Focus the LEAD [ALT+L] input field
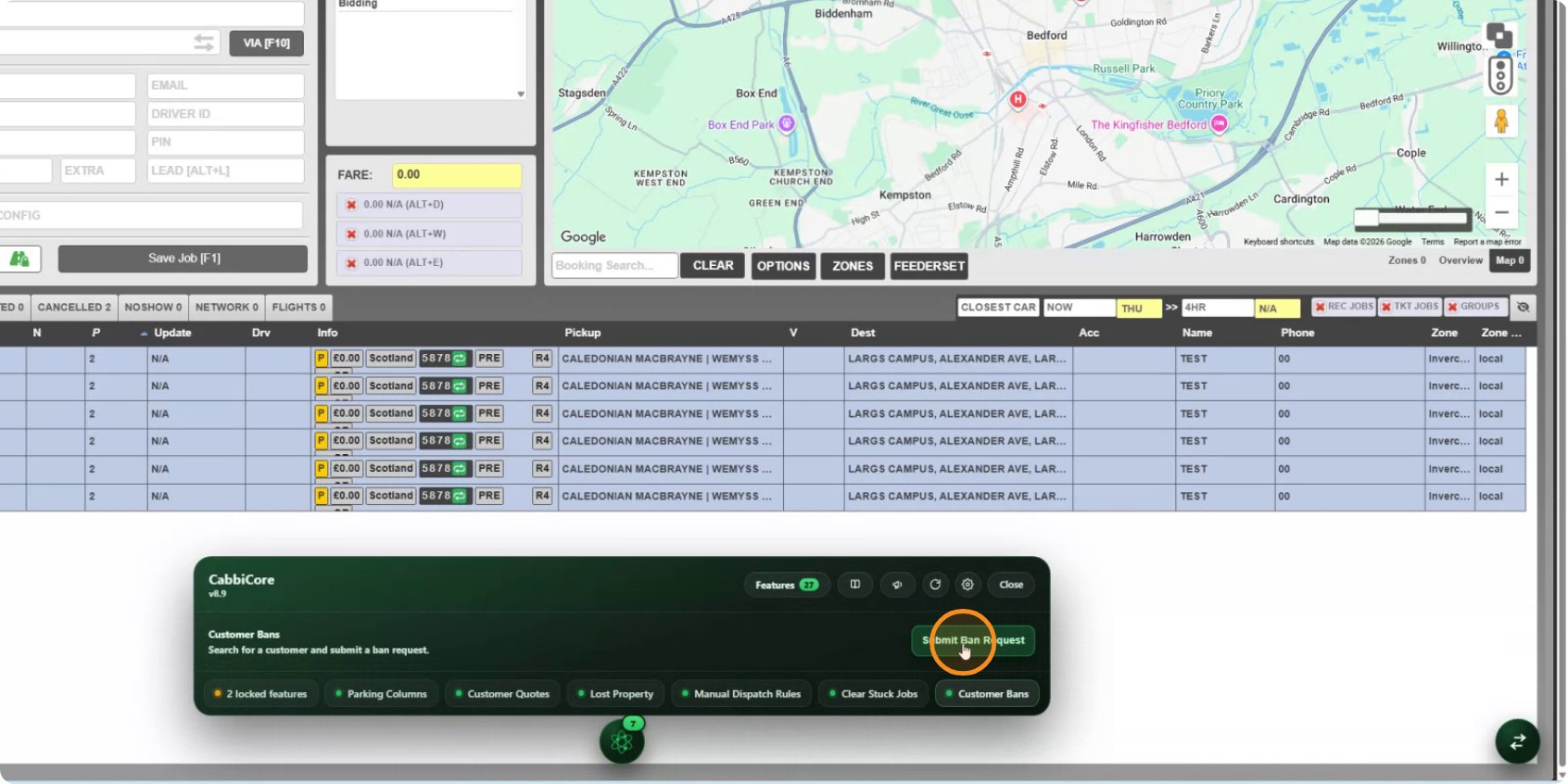 click(225, 171)
